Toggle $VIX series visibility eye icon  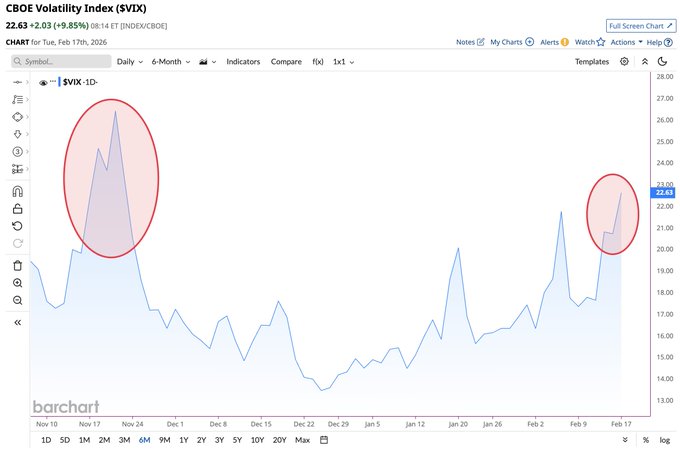click(43, 82)
